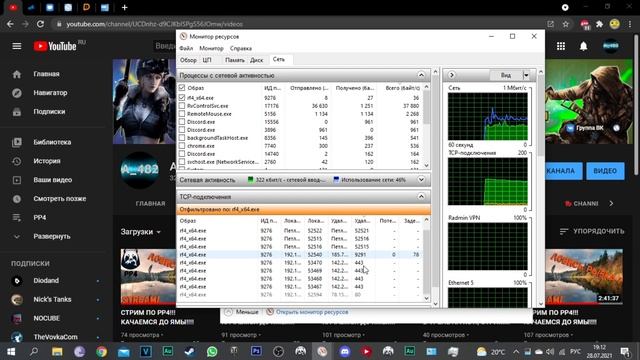Switch to ЦП tab
Image resolution: width=640 pixels, height=360 pixels.
pos(207,60)
